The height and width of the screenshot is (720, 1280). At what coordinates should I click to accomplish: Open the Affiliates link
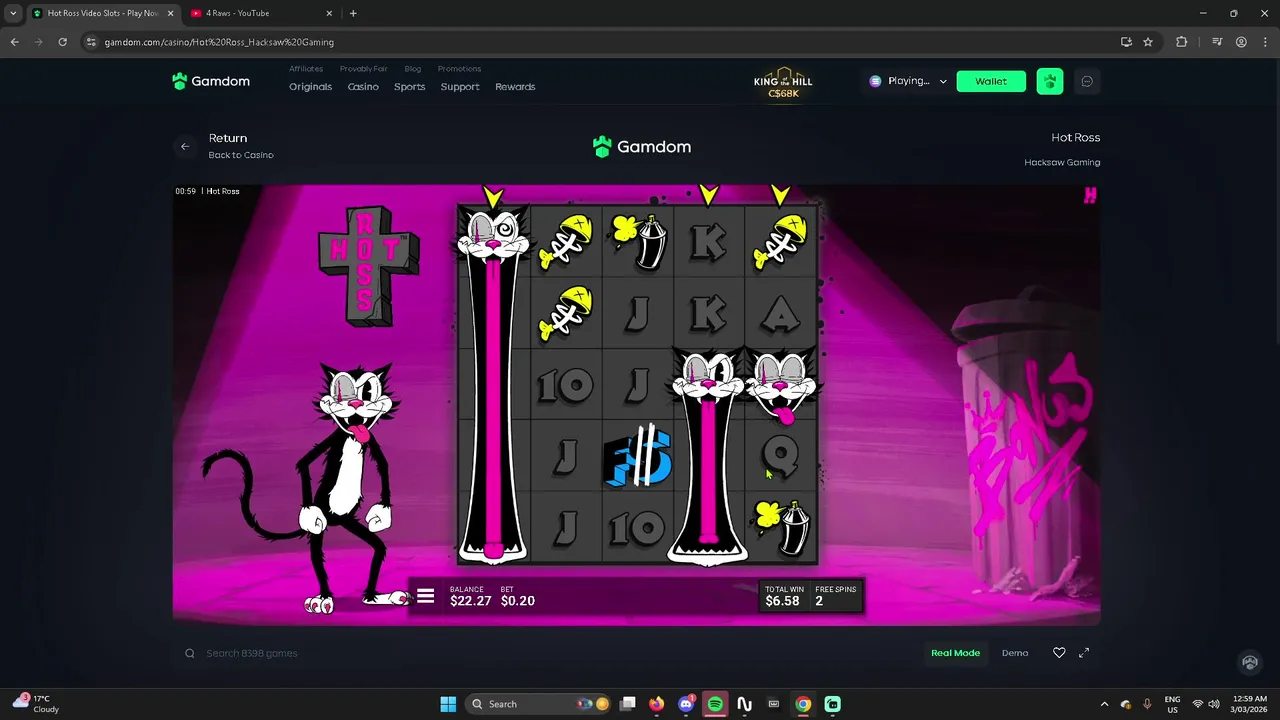[x=306, y=69]
